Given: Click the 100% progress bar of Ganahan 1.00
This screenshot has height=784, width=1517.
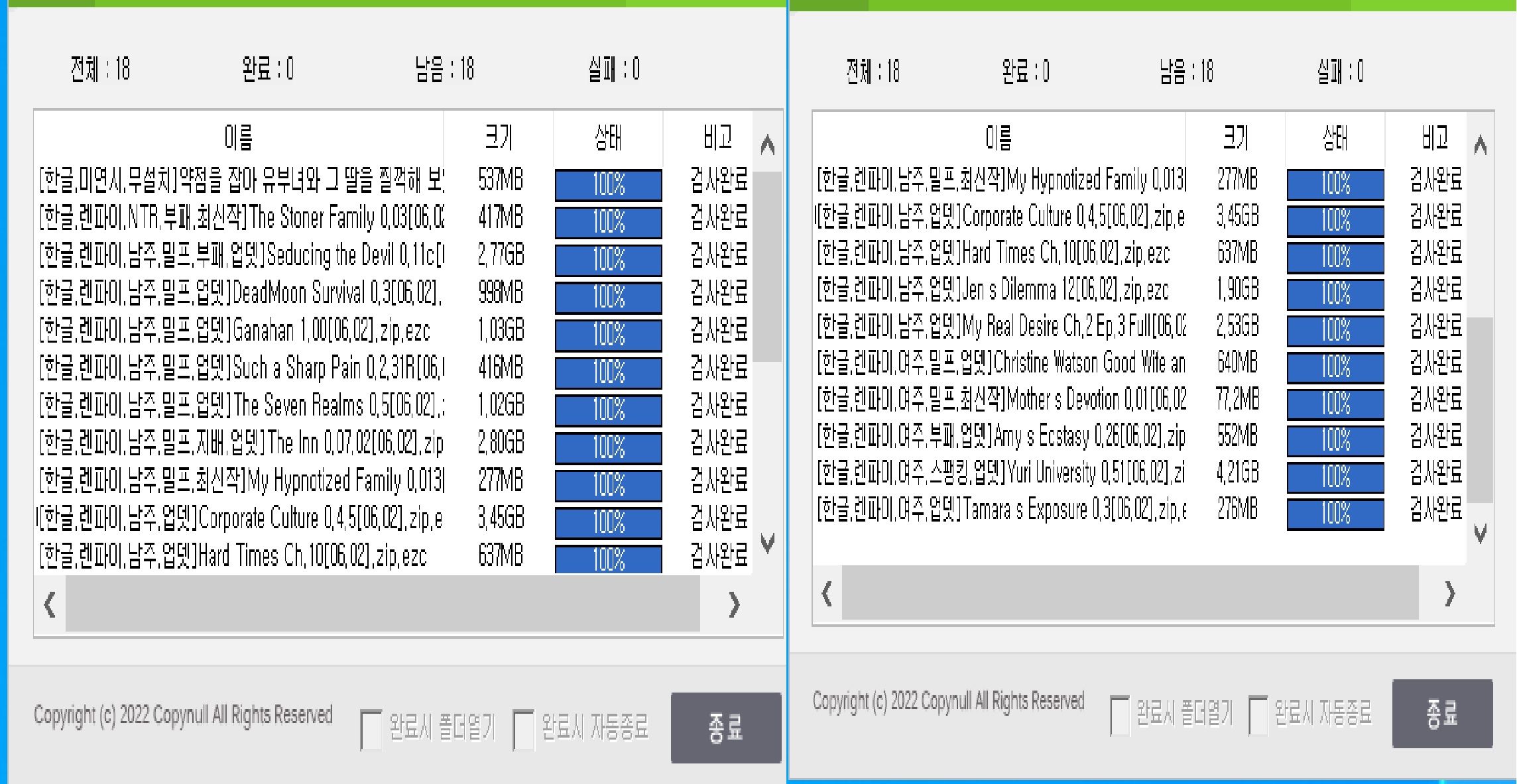Looking at the screenshot, I should (608, 334).
